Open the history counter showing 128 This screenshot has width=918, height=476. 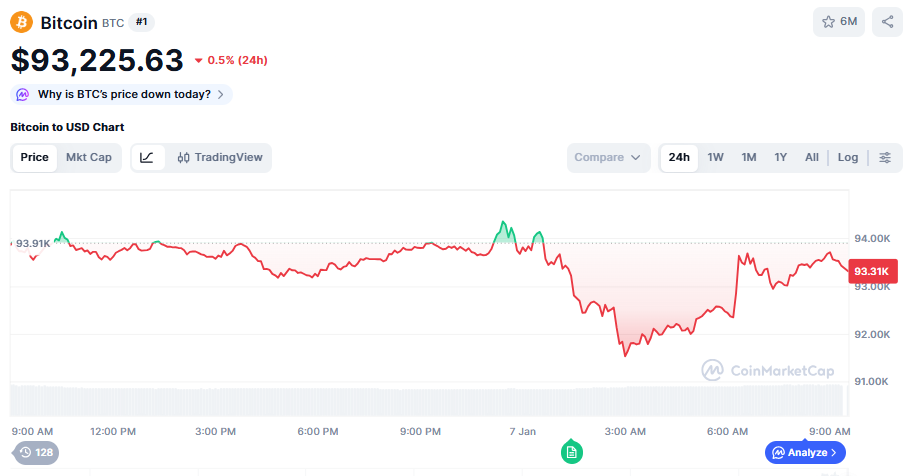(x=36, y=452)
